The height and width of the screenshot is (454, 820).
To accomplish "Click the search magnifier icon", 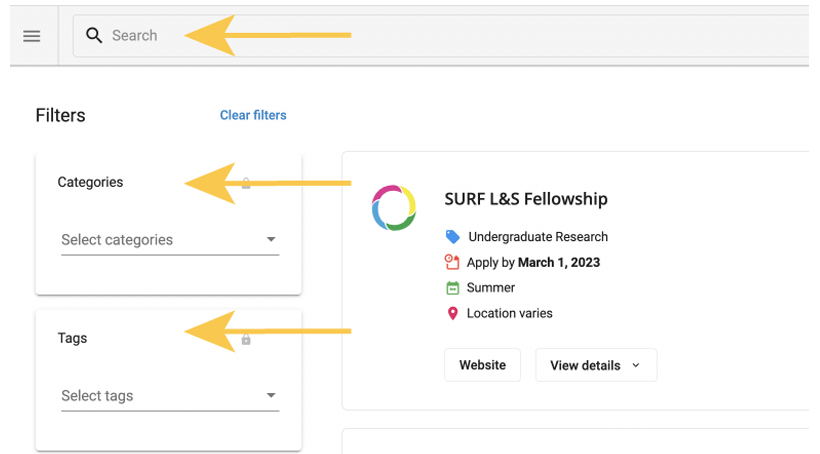I will click(x=94, y=36).
